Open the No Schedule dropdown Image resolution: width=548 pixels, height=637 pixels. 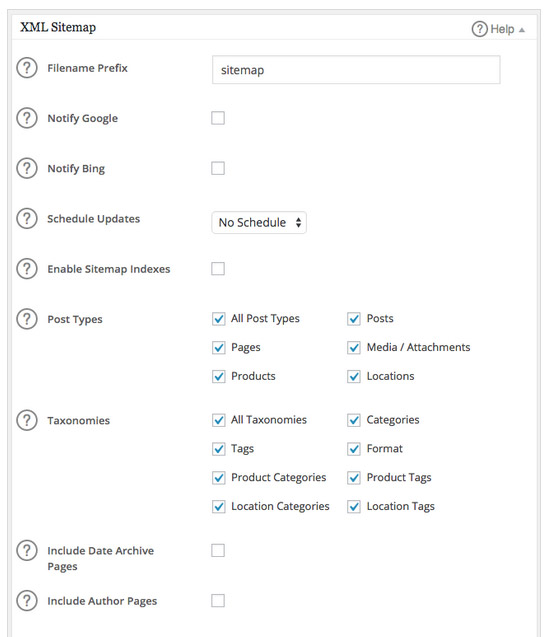click(259, 223)
